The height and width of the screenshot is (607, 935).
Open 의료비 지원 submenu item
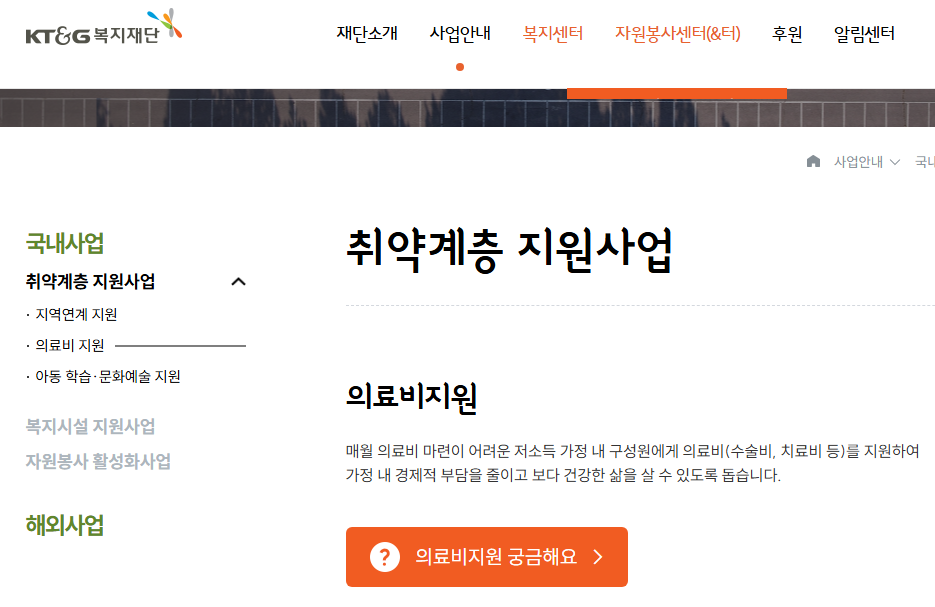69,345
